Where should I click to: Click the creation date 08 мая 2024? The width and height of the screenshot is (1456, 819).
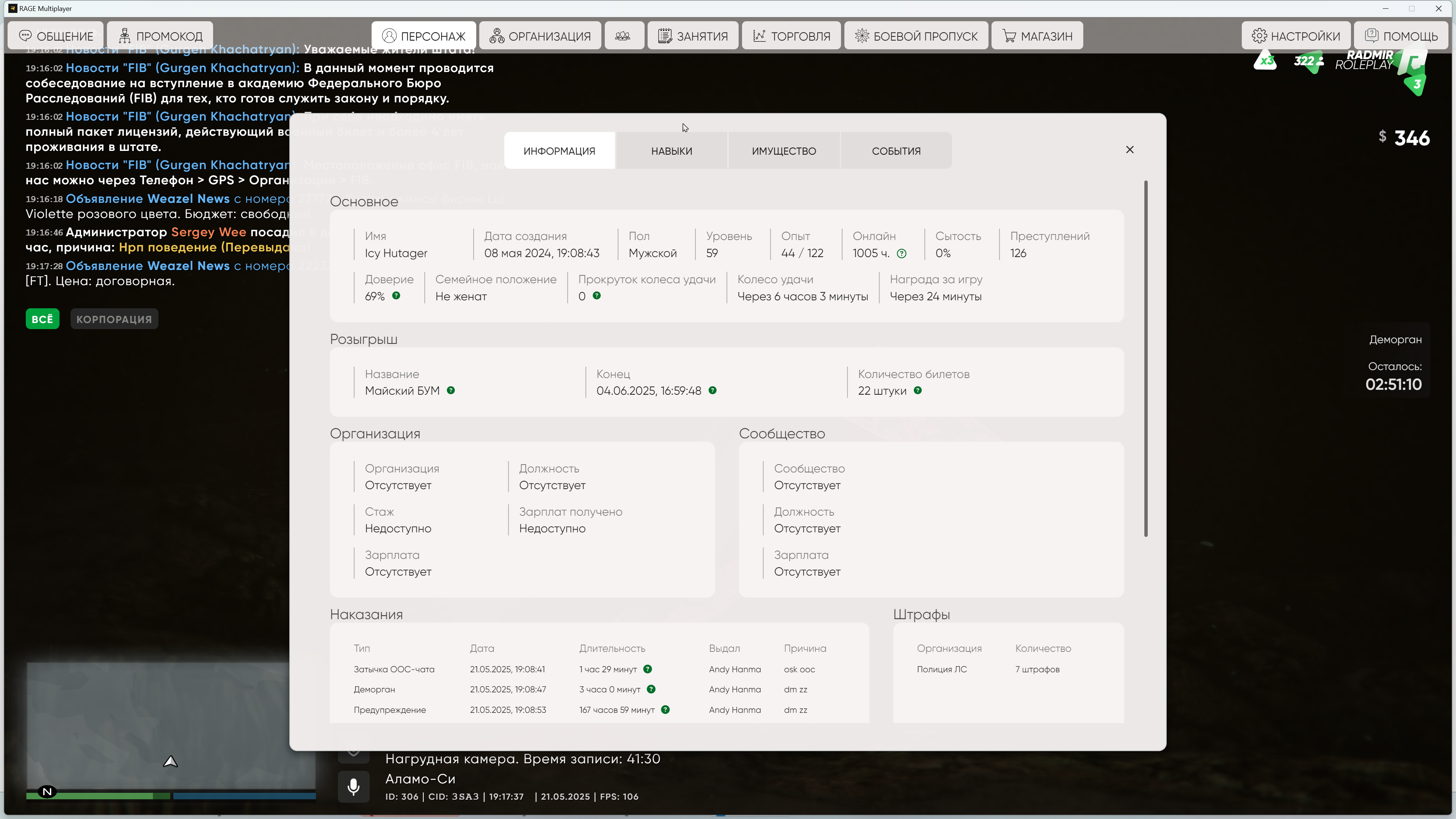[541, 253]
